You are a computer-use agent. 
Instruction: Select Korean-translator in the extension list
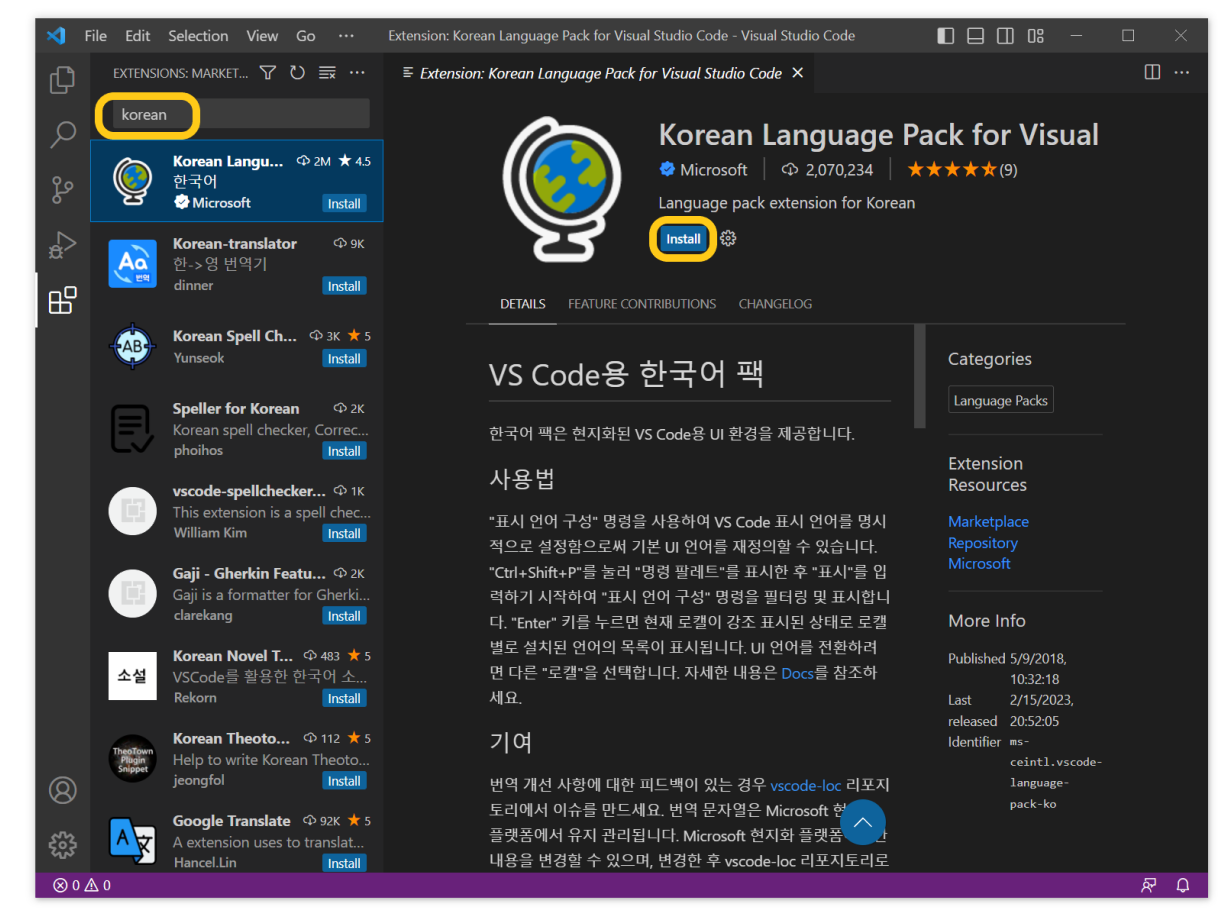(236, 264)
